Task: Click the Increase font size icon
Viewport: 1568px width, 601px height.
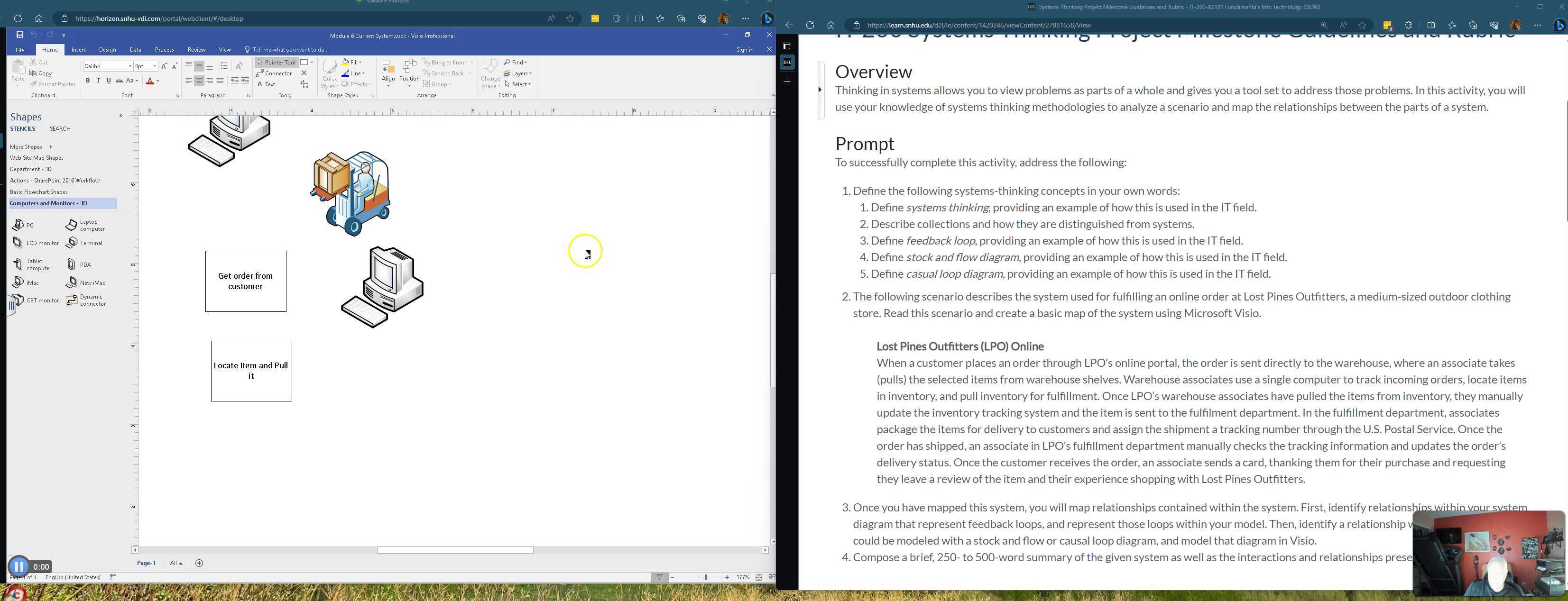Action: pos(164,66)
